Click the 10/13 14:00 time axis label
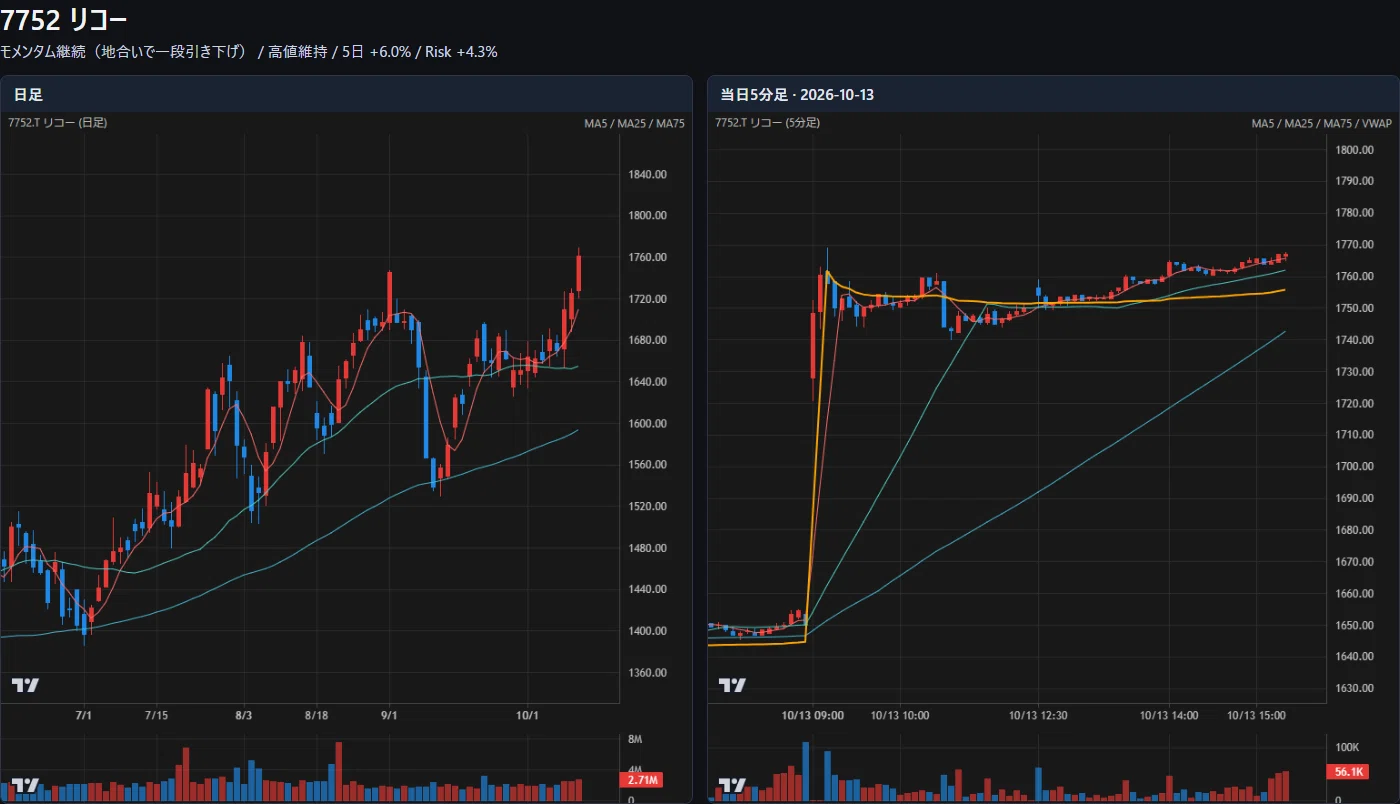 (1170, 716)
